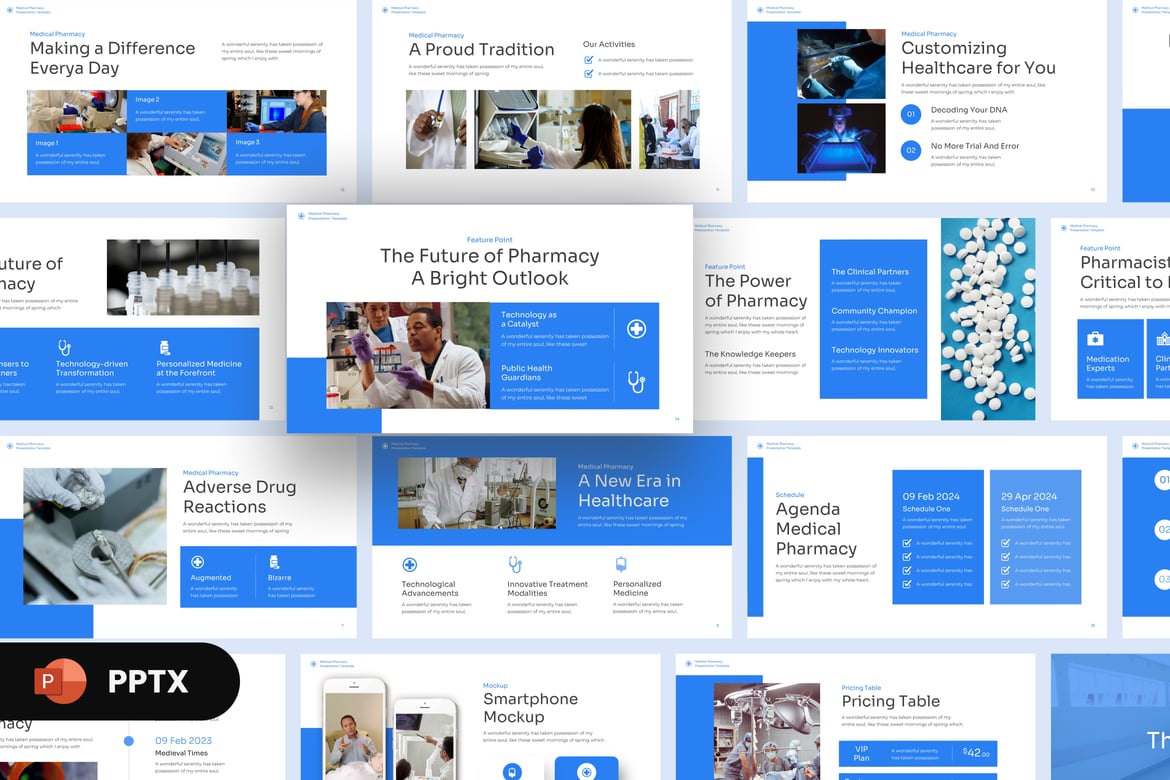1170x780 pixels.
Task: Click the small logo atop the Agenda Medical Pharmacy slide
Action: (x=760, y=446)
